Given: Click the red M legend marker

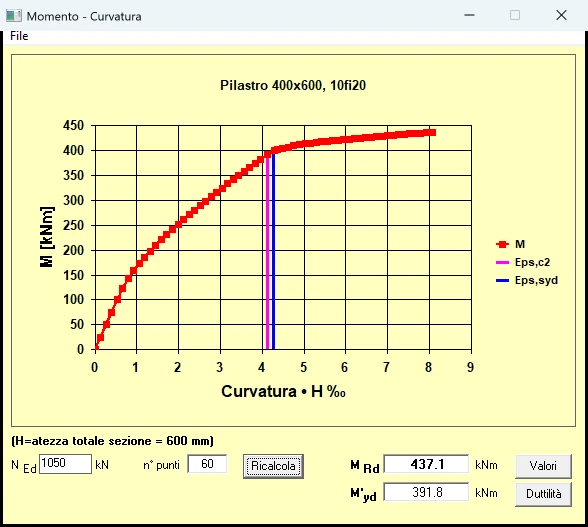Looking at the screenshot, I should coord(502,245).
